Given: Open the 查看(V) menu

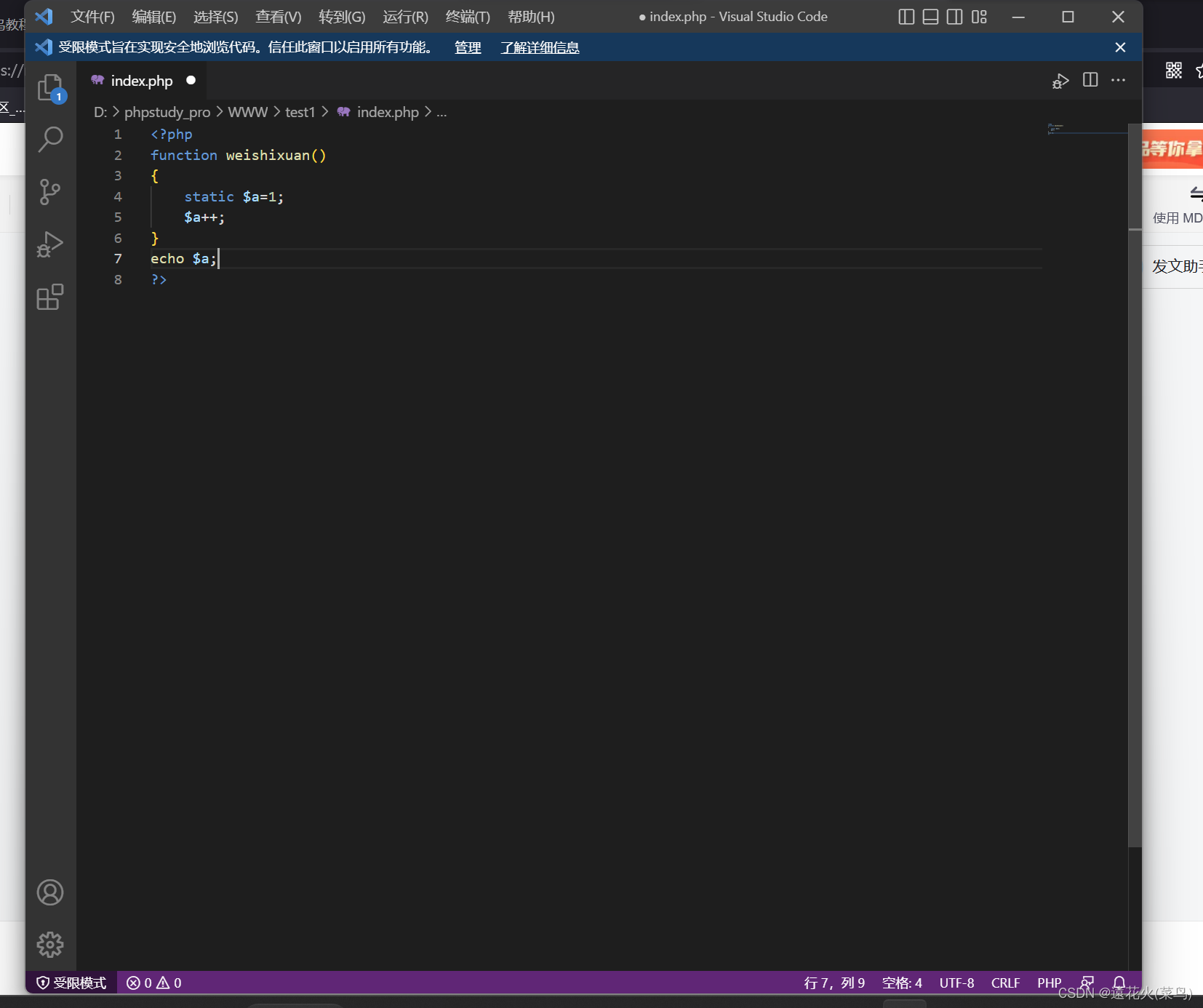Looking at the screenshot, I should pyautogui.click(x=279, y=17).
